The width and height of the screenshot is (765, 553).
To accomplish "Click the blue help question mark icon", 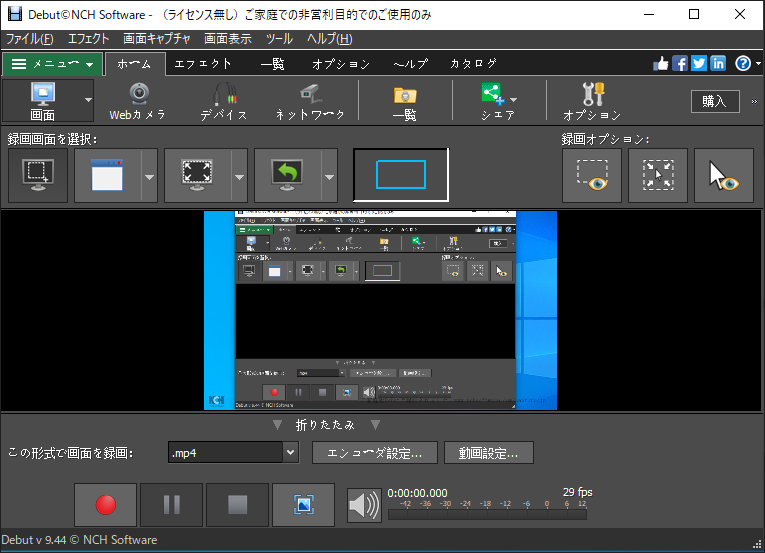I will pos(743,63).
